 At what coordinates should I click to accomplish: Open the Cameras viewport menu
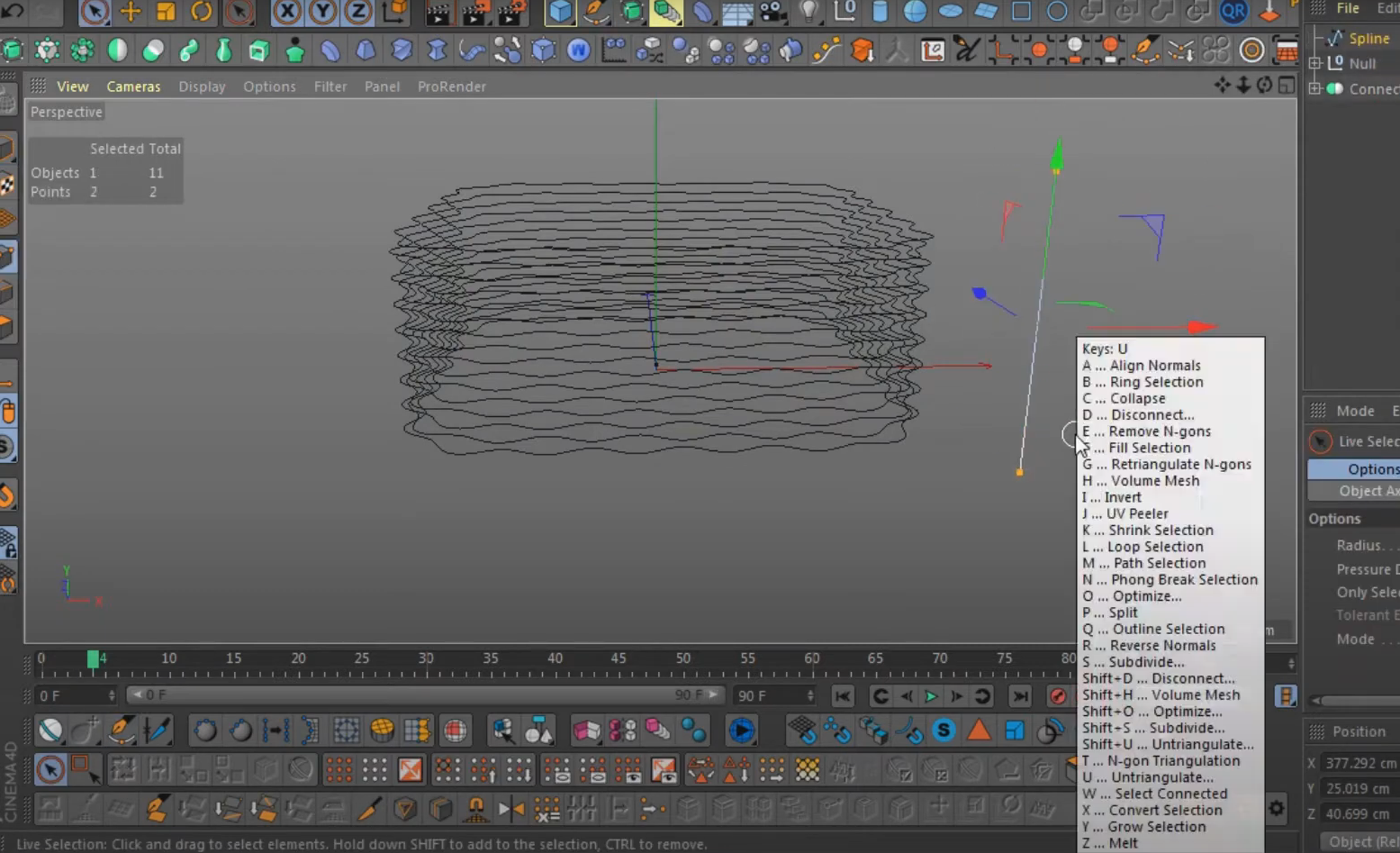133,86
